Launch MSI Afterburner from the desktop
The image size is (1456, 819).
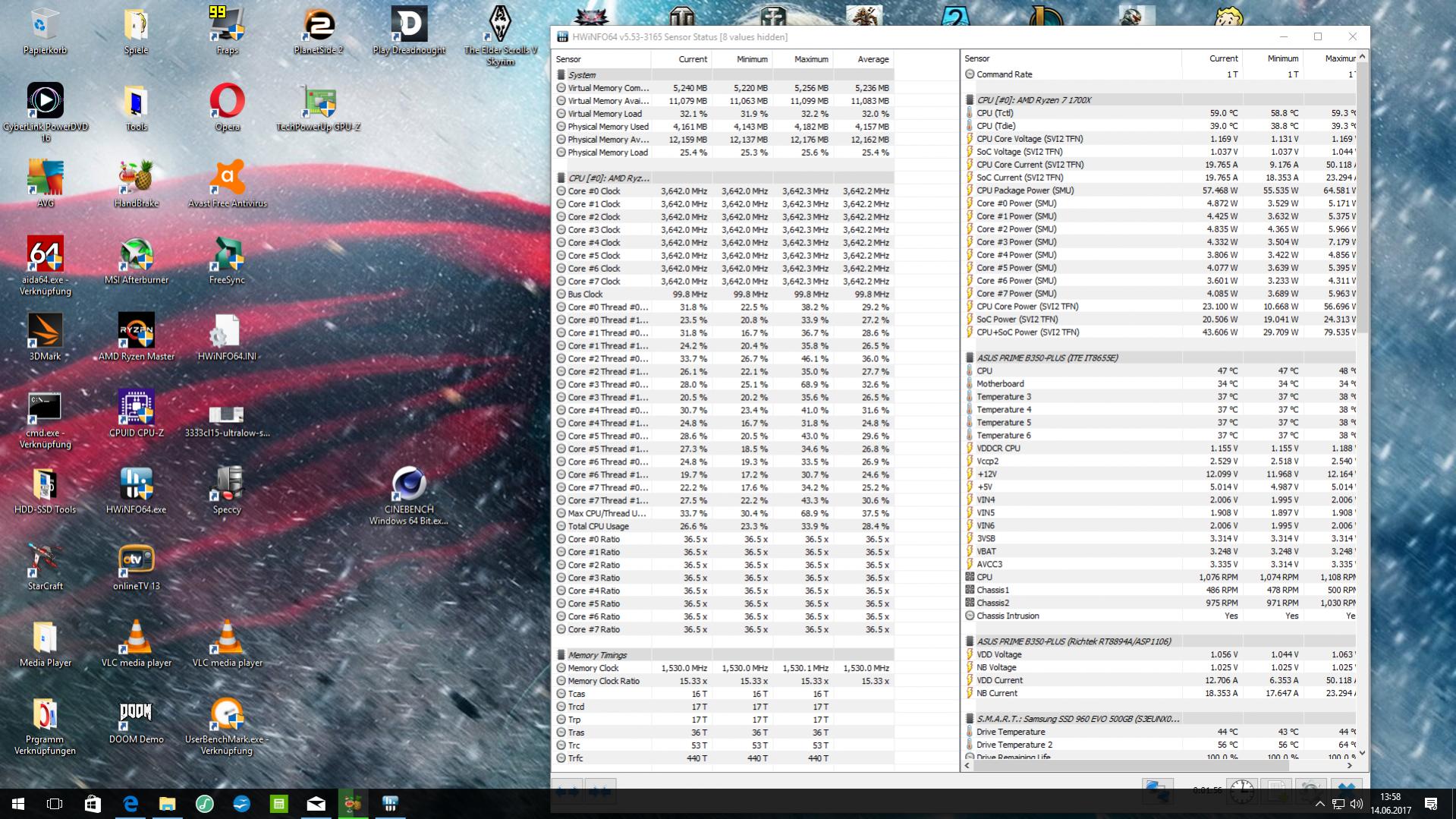136,261
